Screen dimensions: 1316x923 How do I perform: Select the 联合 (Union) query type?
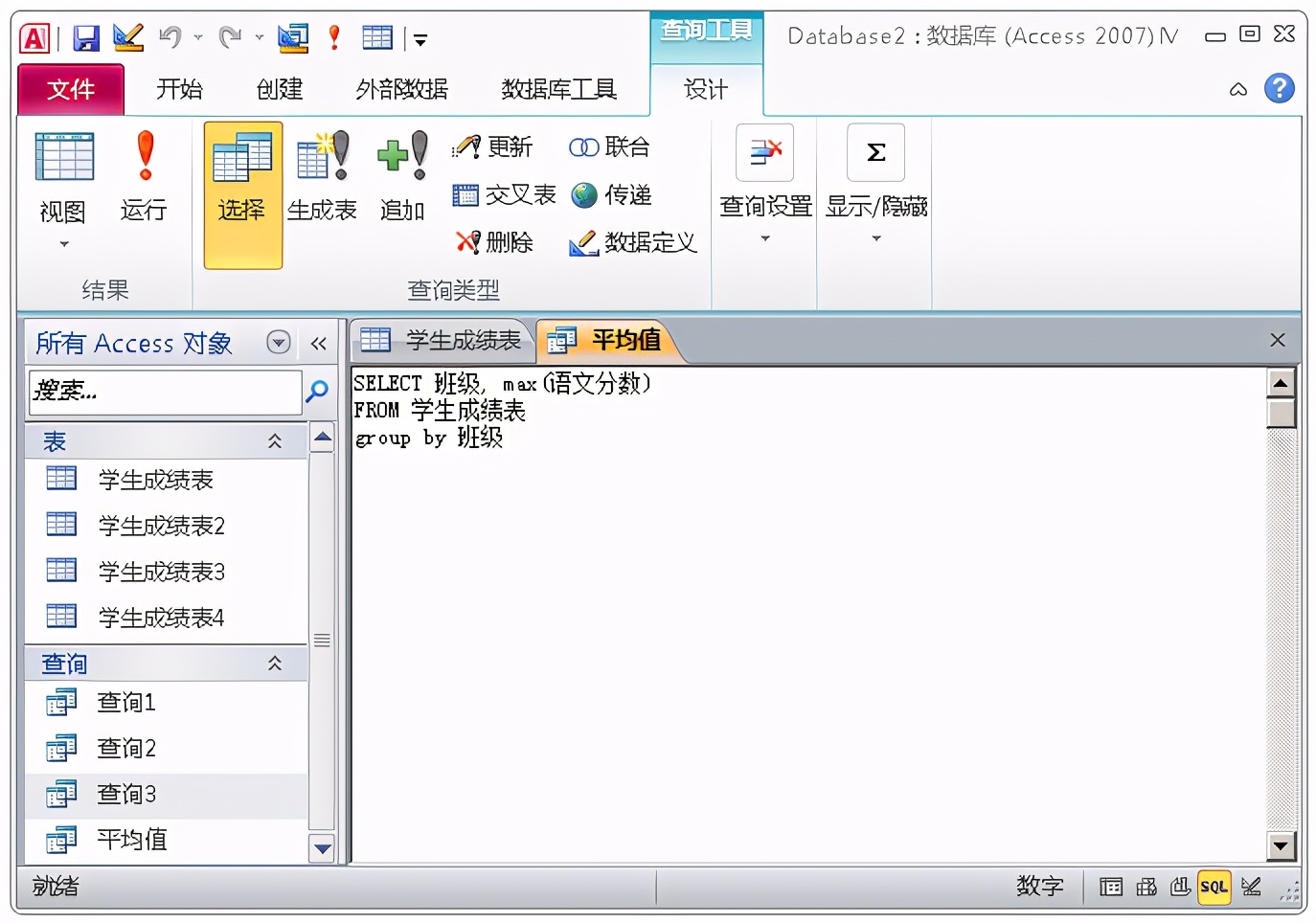[x=609, y=146]
